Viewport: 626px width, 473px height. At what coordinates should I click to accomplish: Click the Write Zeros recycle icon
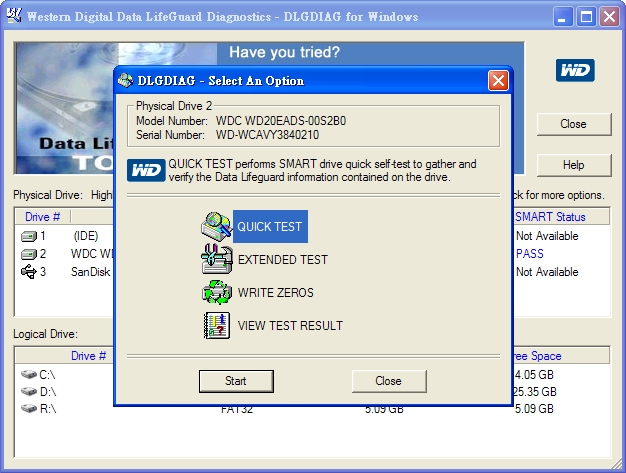[217, 292]
